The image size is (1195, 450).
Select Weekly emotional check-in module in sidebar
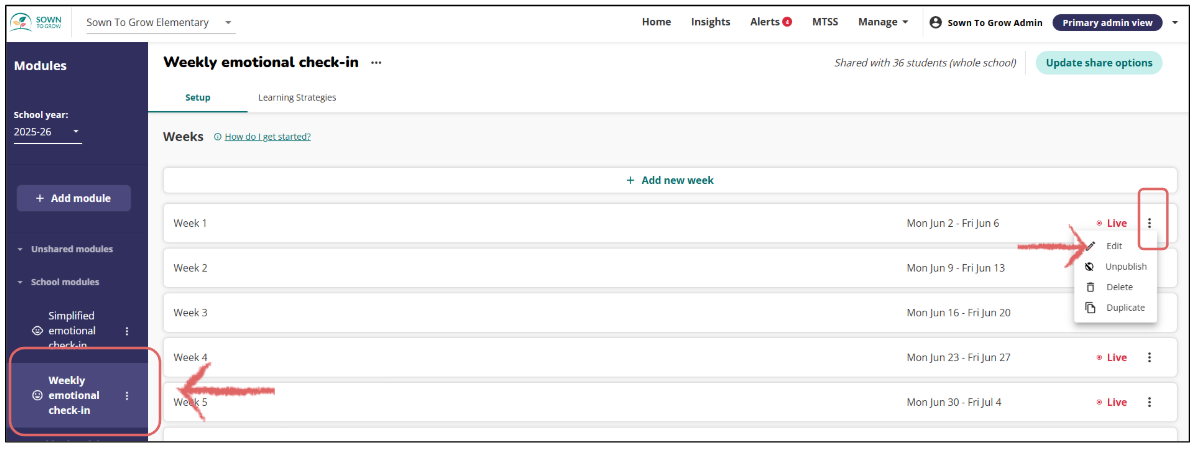(74, 396)
